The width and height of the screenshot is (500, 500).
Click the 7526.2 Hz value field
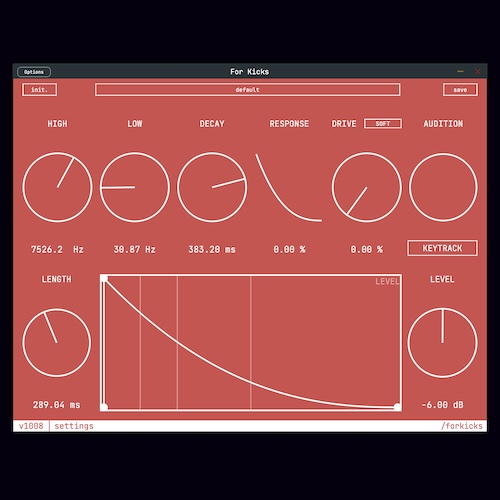tap(57, 249)
